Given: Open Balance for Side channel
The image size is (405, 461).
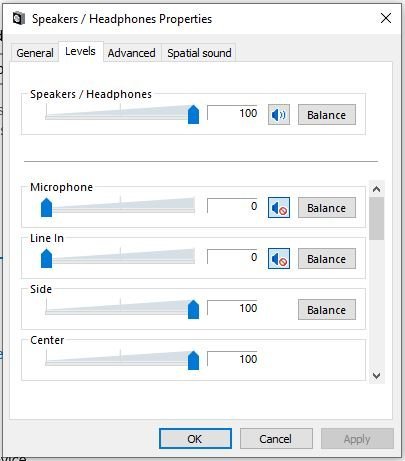Looking at the screenshot, I should click(327, 310).
